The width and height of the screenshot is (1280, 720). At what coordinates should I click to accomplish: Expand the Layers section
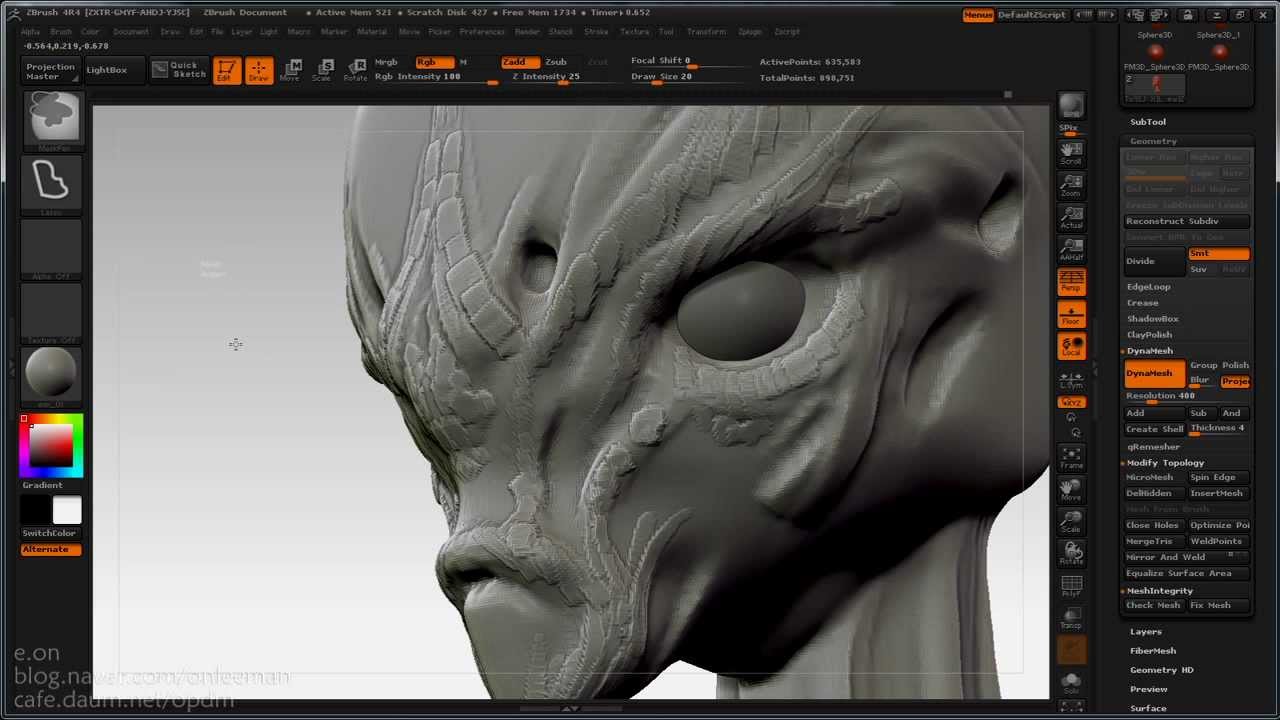click(x=1145, y=632)
